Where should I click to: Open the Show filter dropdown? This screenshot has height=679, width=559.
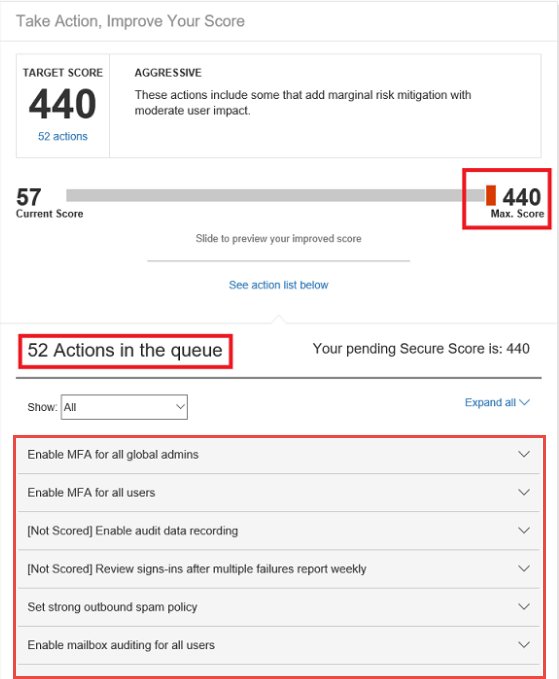point(124,407)
